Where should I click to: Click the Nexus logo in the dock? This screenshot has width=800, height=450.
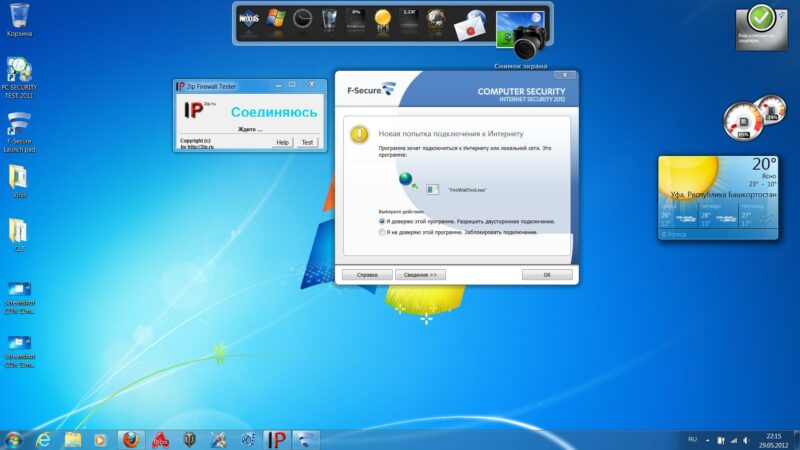248,20
